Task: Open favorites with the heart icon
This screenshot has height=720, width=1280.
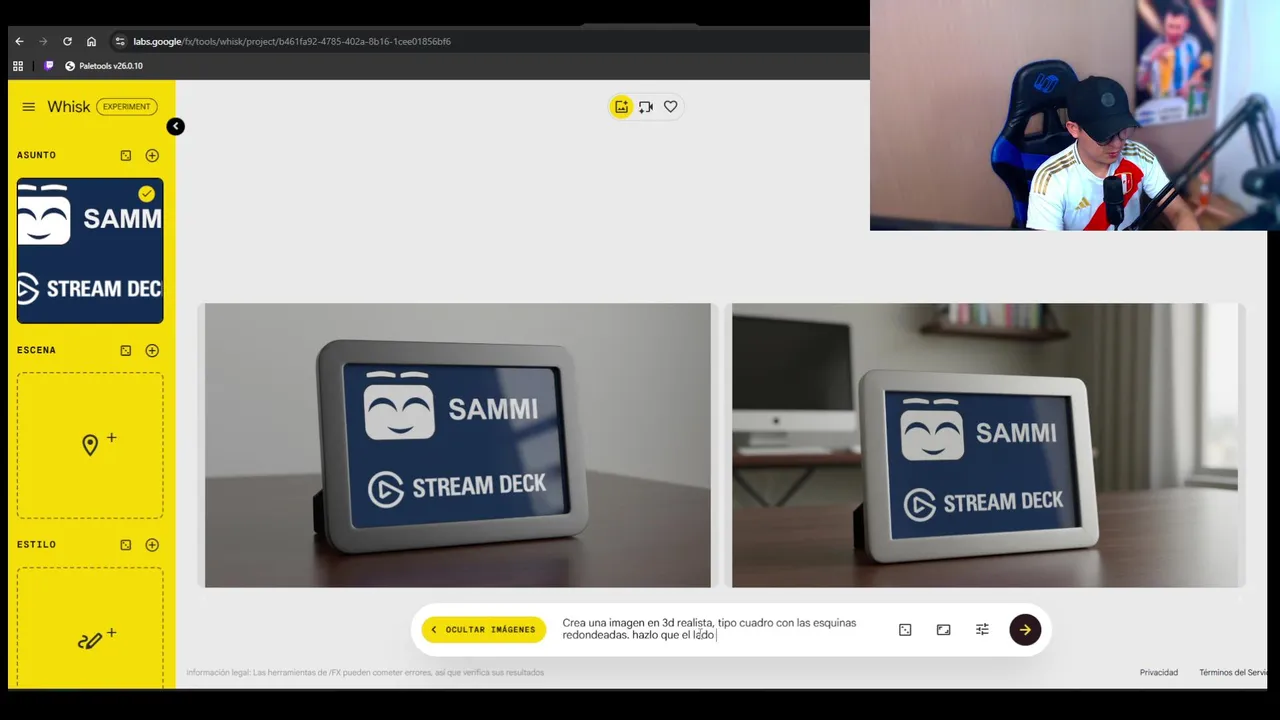Action: tap(670, 106)
